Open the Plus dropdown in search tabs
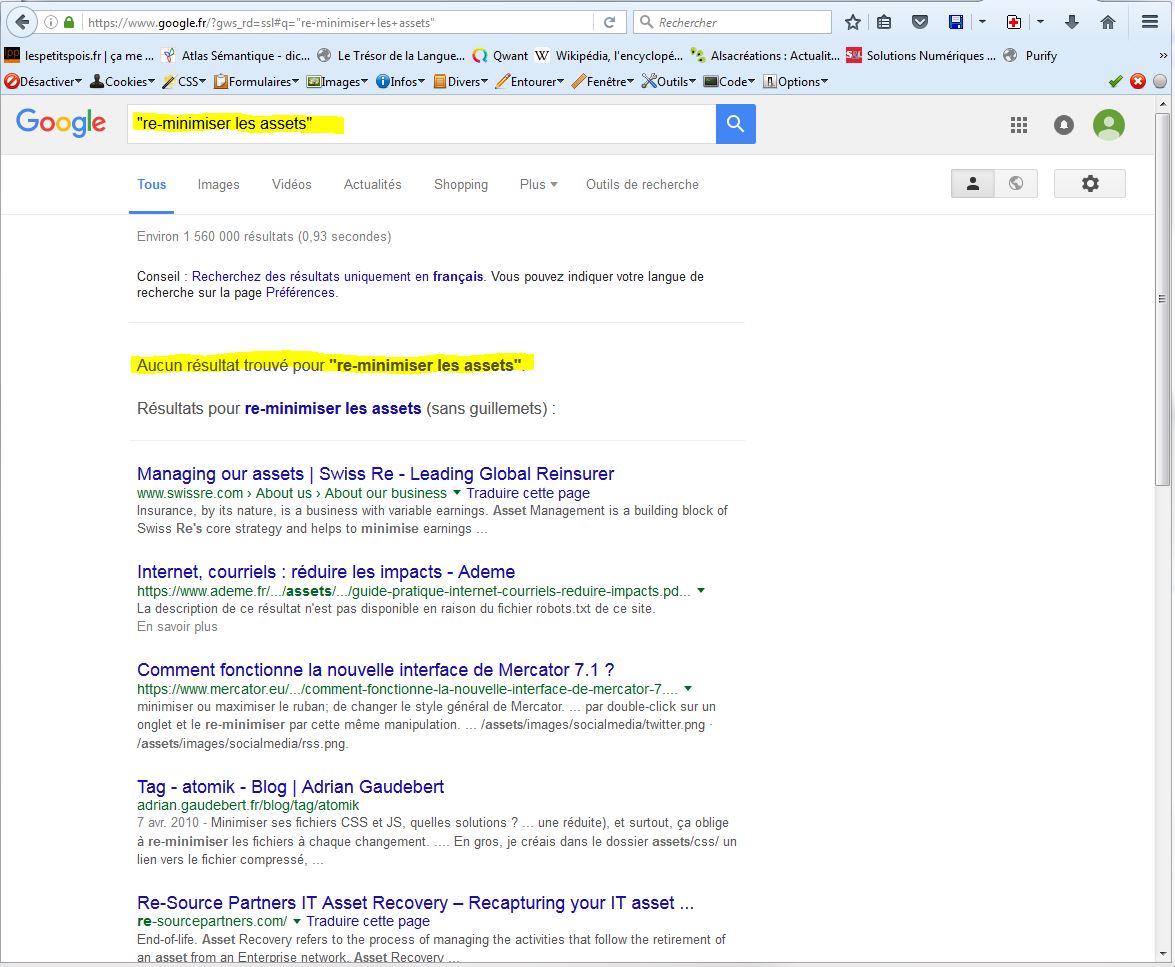Image resolution: width=1175 pixels, height=967 pixels. click(x=538, y=184)
